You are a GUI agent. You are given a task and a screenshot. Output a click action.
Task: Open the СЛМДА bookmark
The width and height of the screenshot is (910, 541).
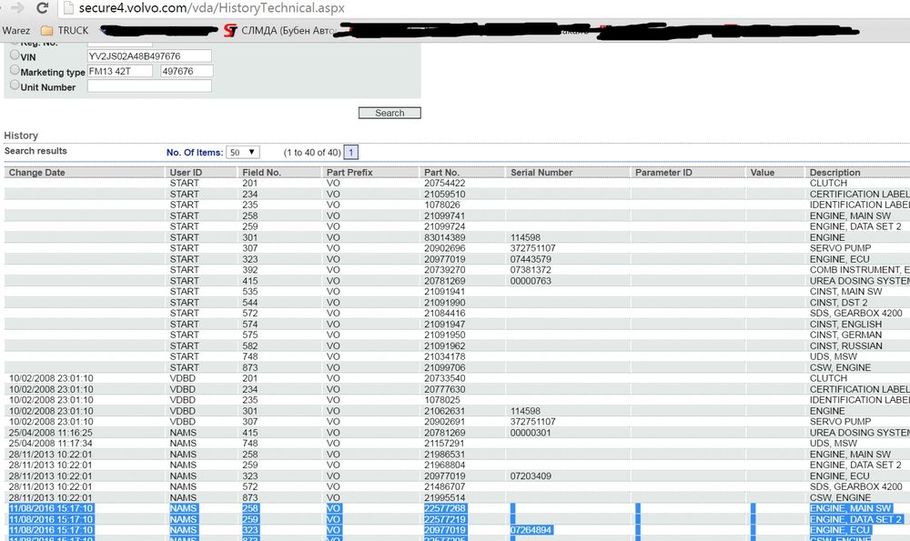(279, 31)
